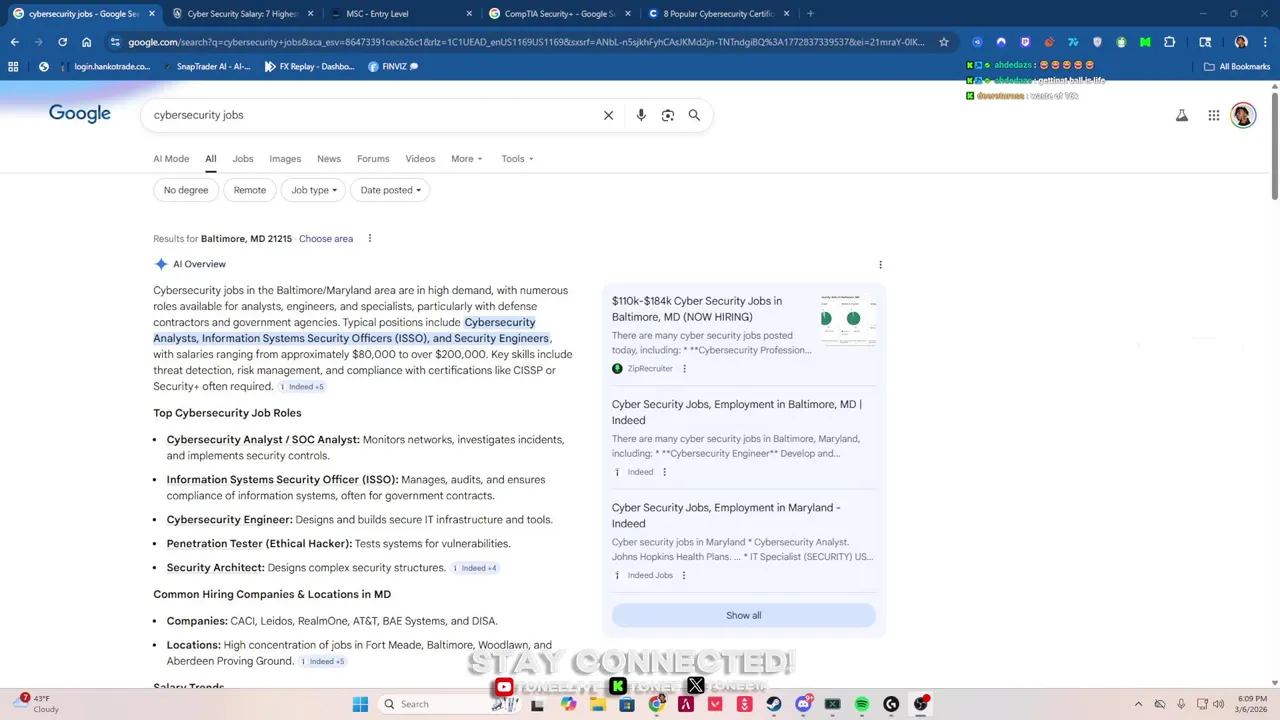Screen dimensions: 1280x720
Task: Open the browser home page icon
Action: click(86, 42)
